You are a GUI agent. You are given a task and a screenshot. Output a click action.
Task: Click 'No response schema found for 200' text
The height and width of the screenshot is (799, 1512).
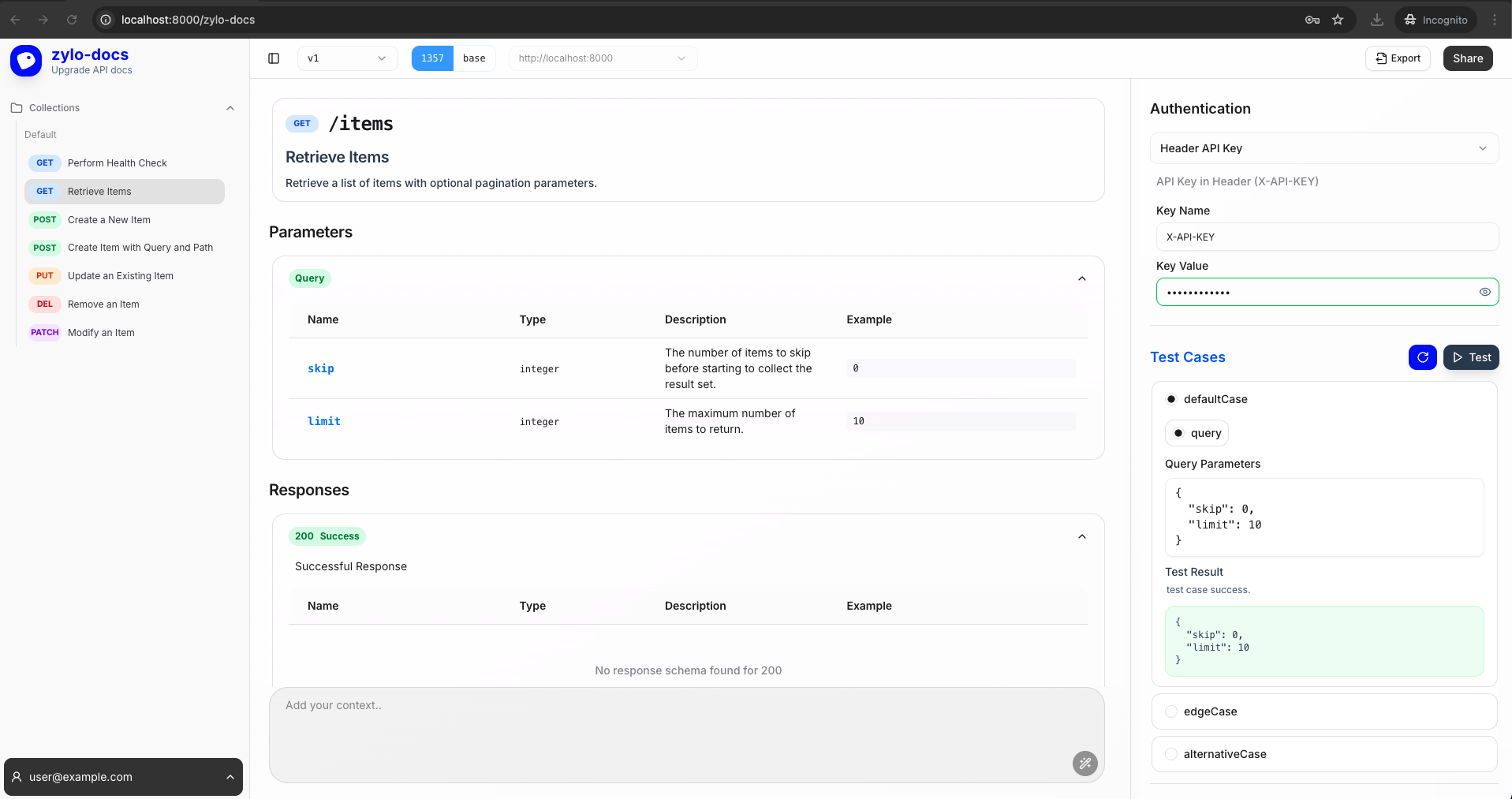pos(689,670)
